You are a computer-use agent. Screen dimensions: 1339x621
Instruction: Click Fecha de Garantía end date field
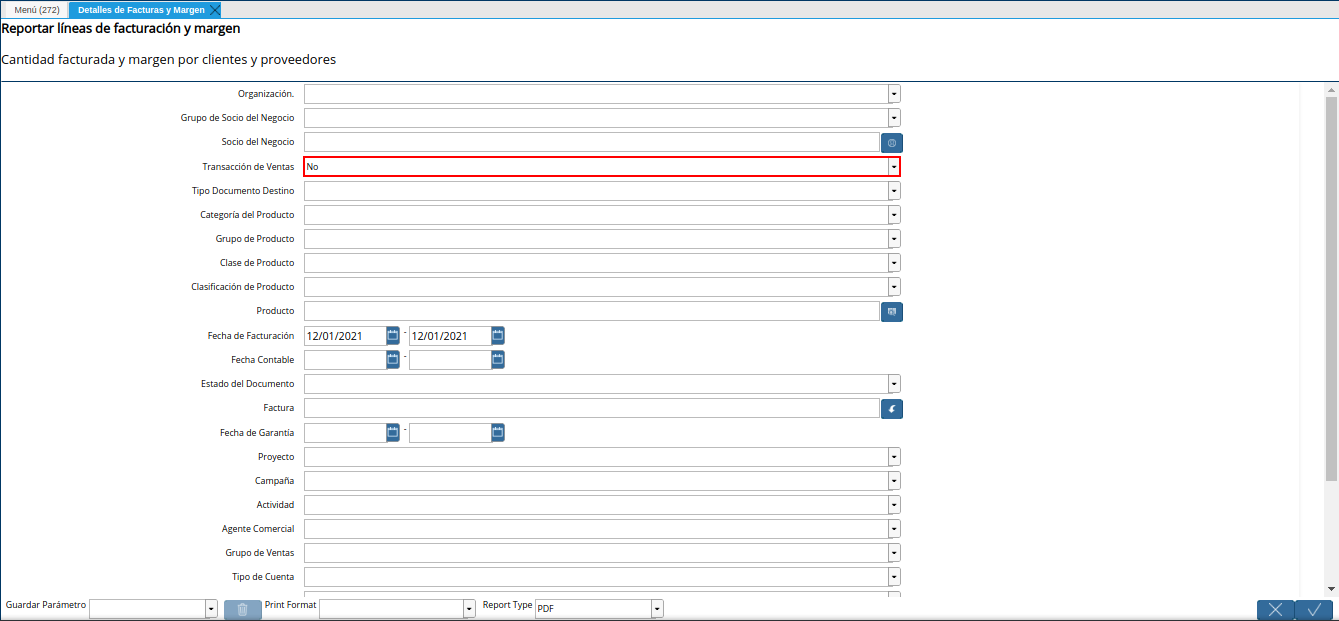(450, 433)
